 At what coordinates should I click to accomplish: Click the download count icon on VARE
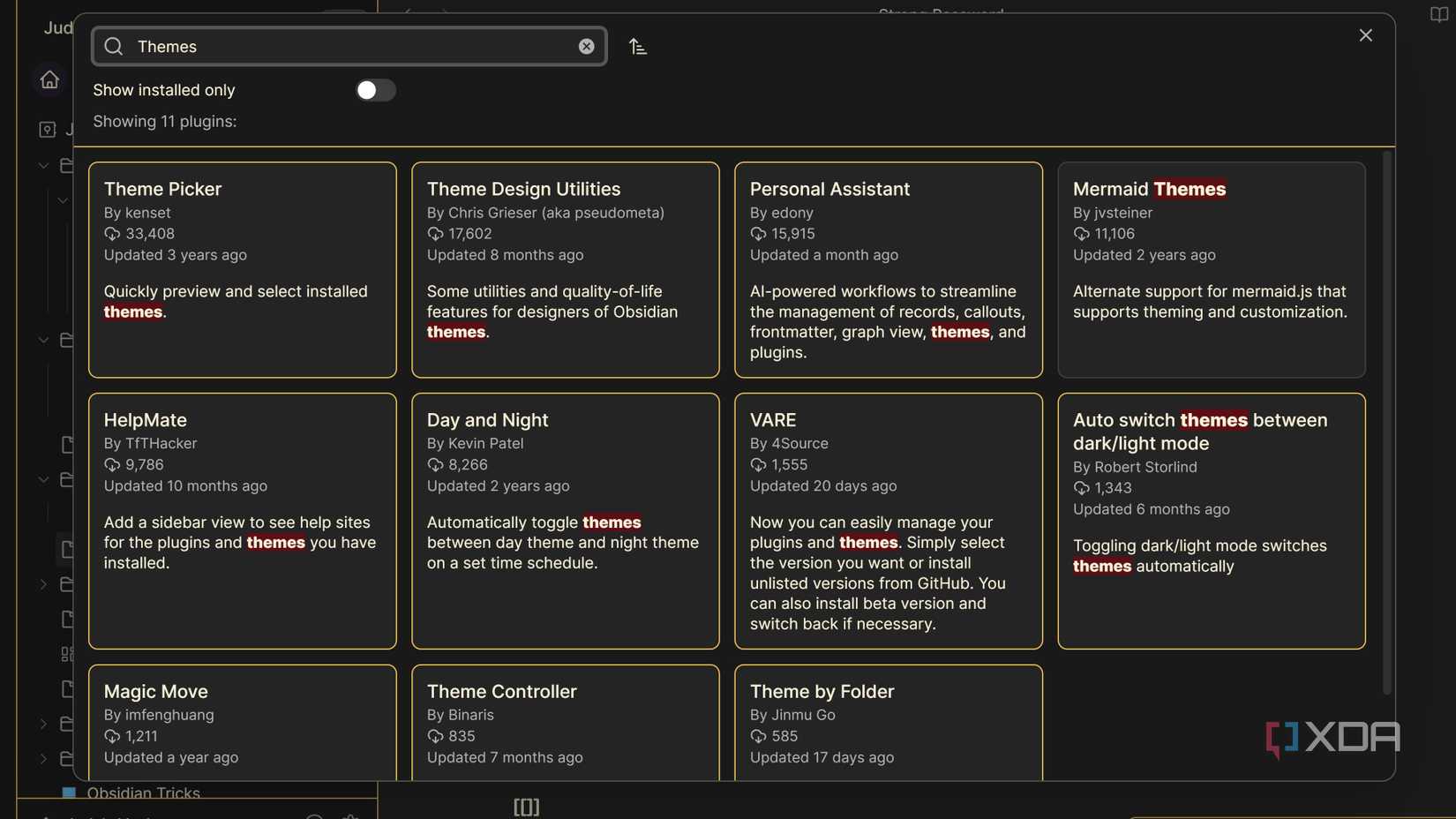coord(758,465)
